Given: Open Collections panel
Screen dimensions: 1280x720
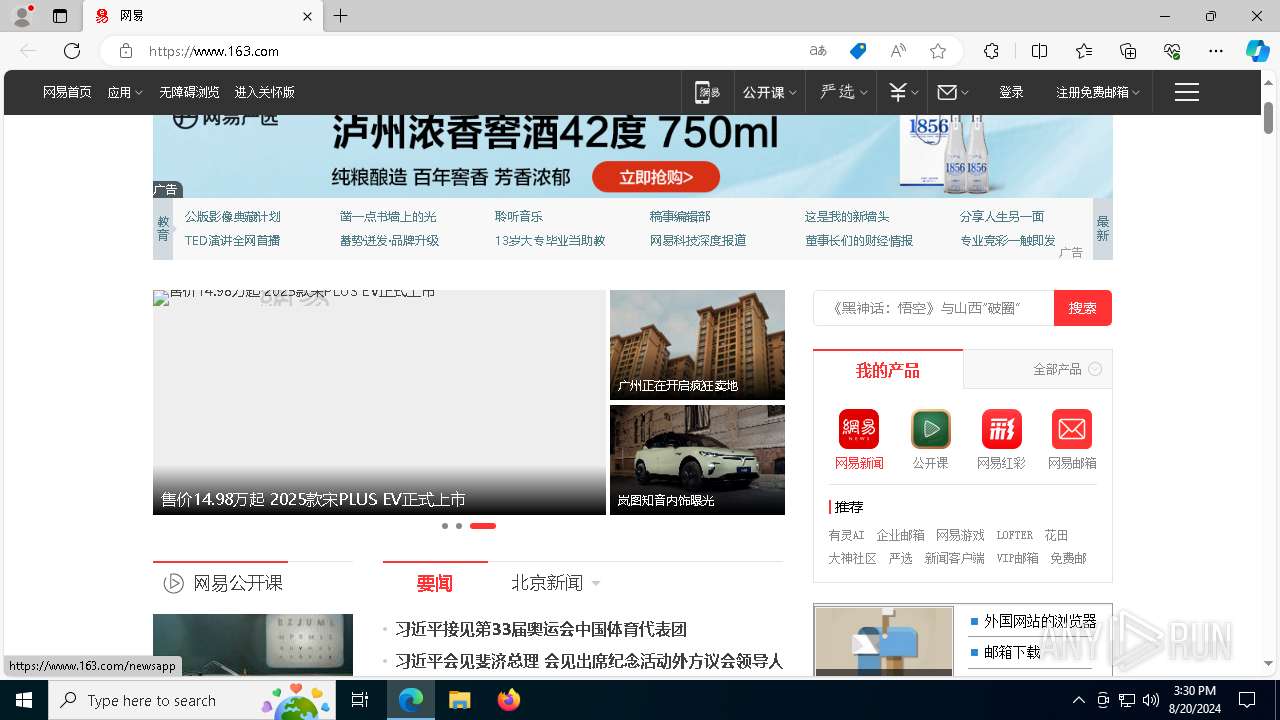Looking at the screenshot, I should [x=1128, y=51].
